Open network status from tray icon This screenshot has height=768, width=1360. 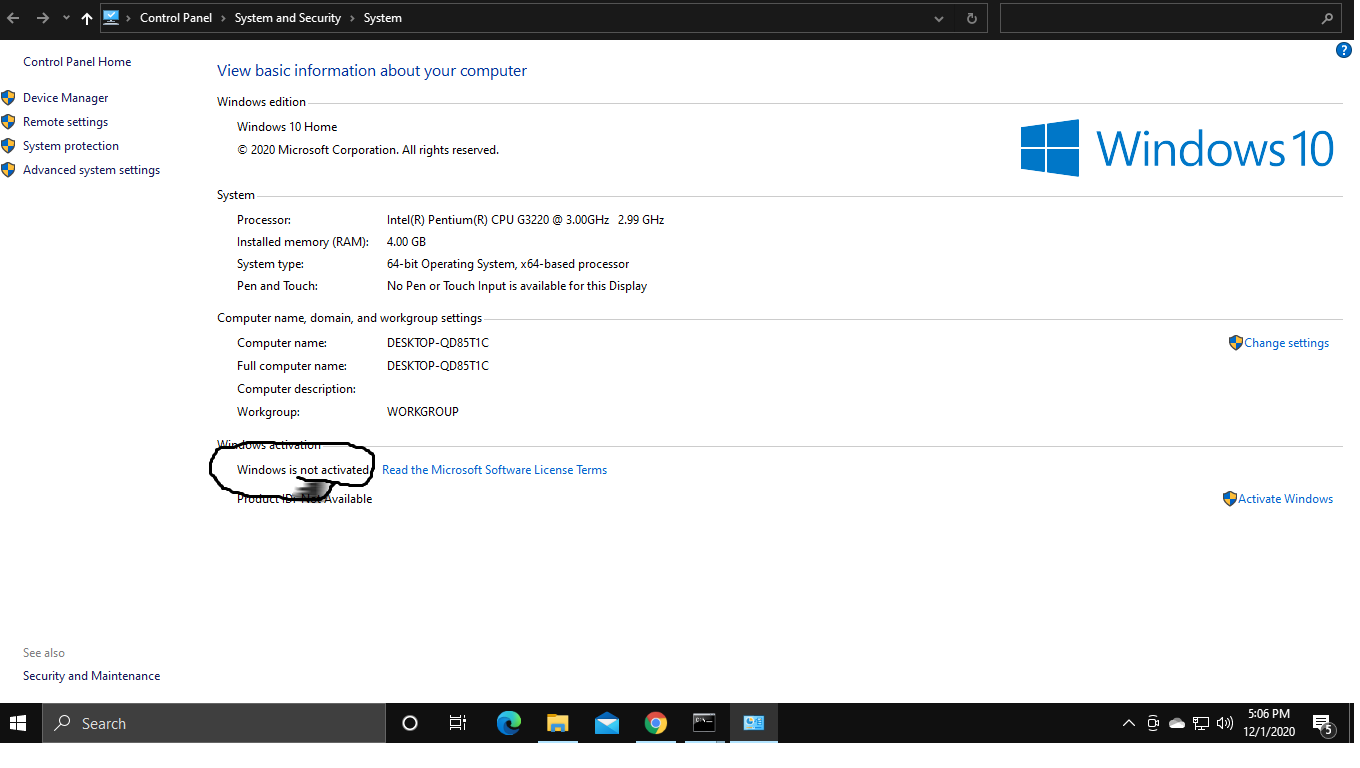point(1201,723)
